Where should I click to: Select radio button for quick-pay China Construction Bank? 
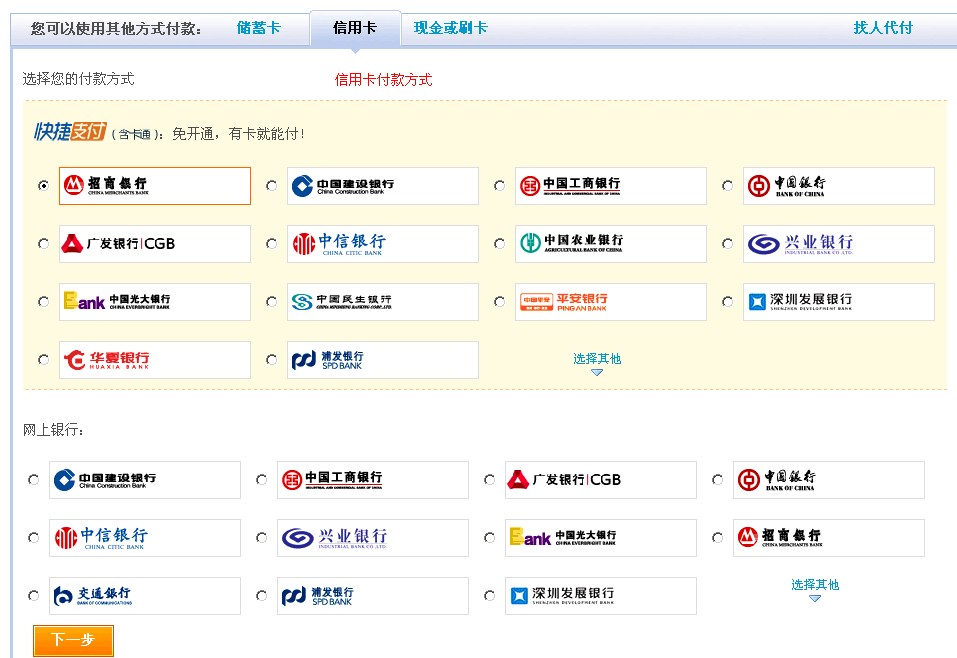(272, 186)
